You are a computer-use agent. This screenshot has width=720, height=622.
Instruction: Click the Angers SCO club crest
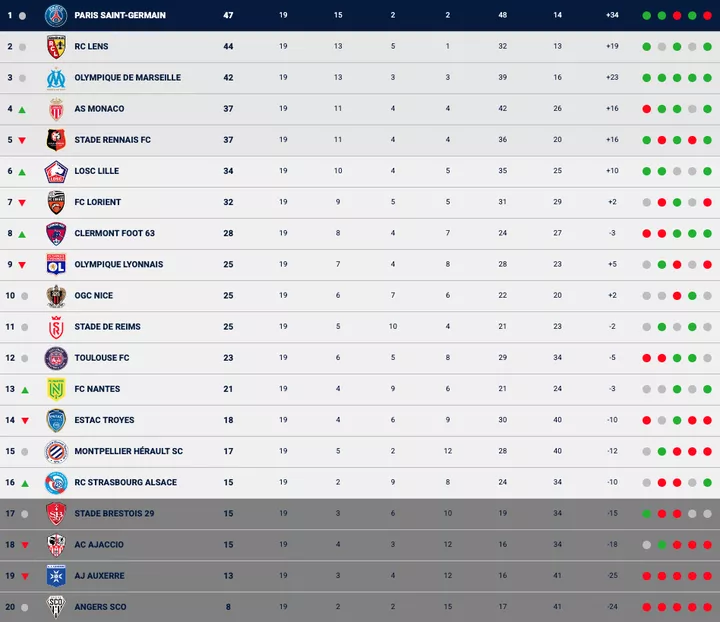tap(56, 607)
